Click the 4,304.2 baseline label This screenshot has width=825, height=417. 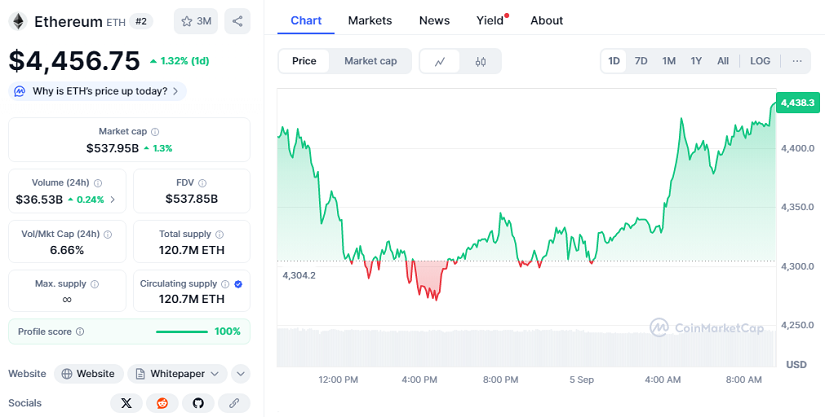click(299, 275)
